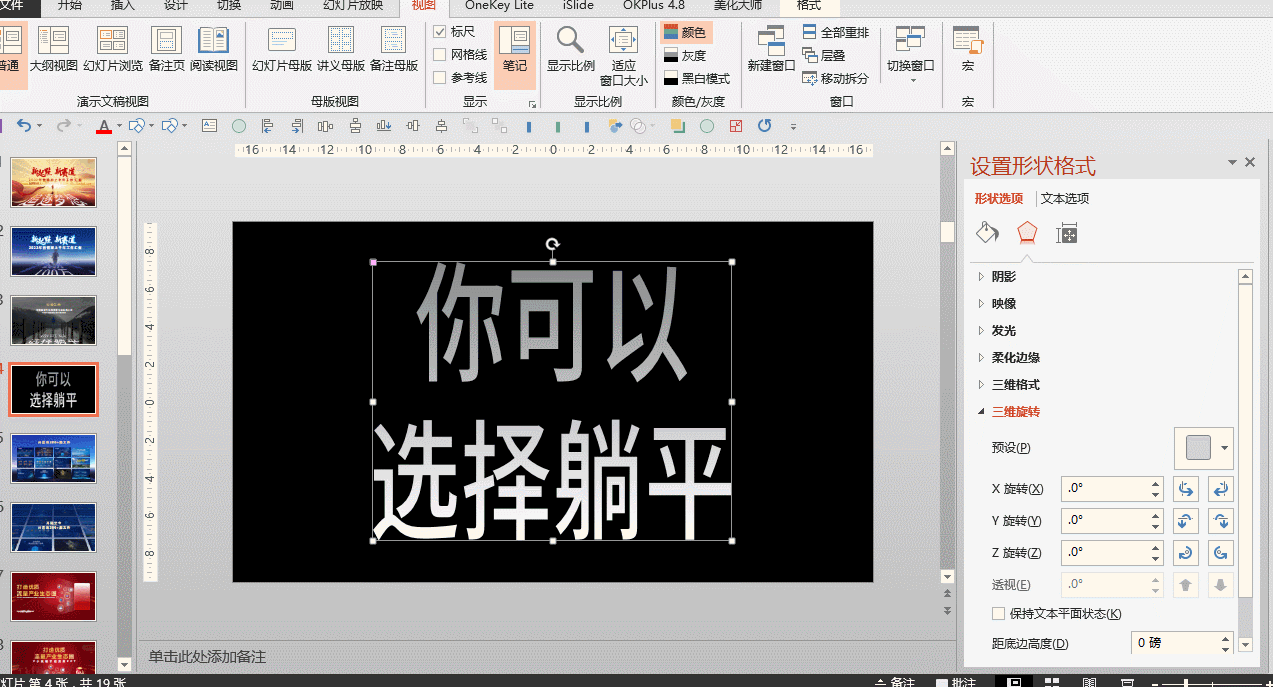Switch to Reading View (阅读视图)

tap(214, 49)
